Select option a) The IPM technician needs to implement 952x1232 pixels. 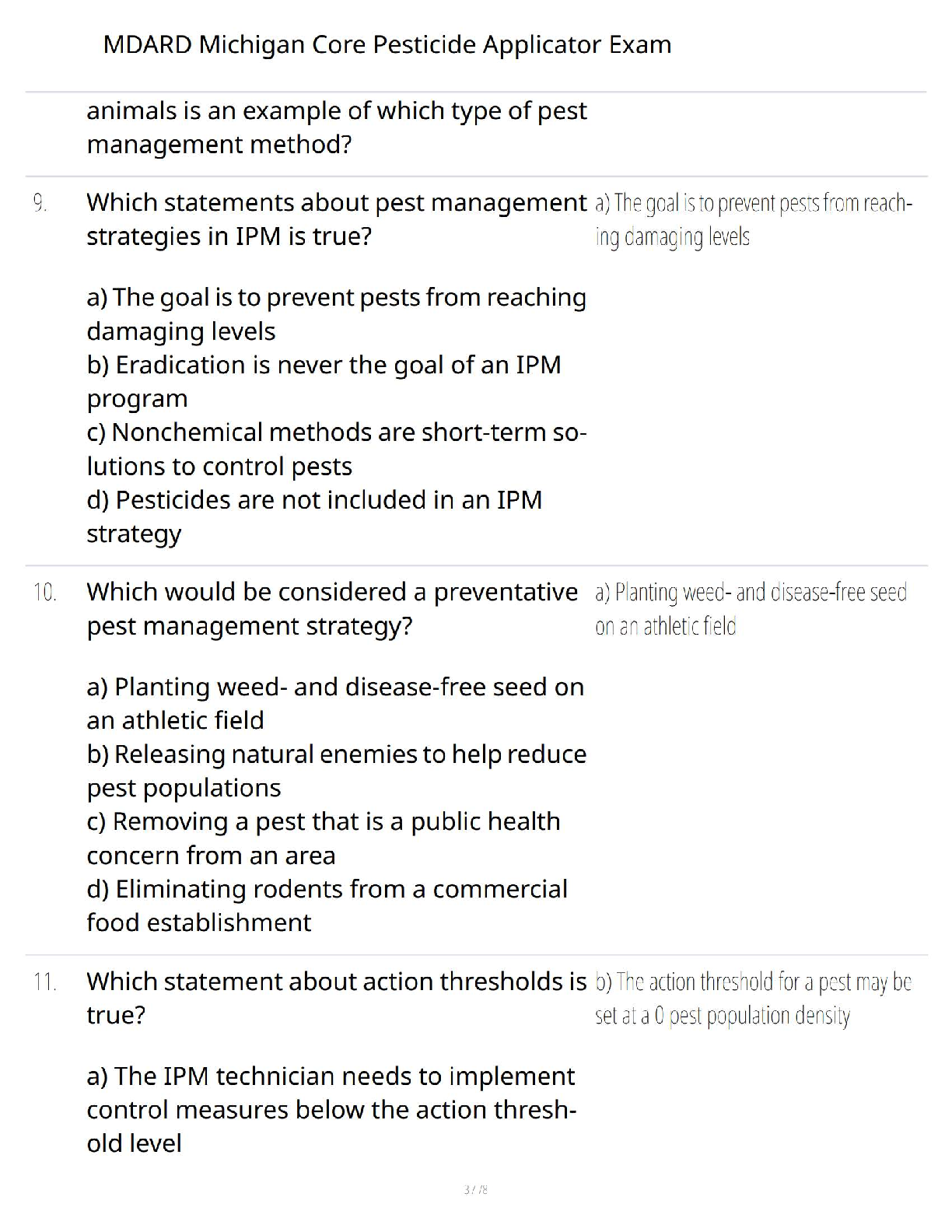331,1110
